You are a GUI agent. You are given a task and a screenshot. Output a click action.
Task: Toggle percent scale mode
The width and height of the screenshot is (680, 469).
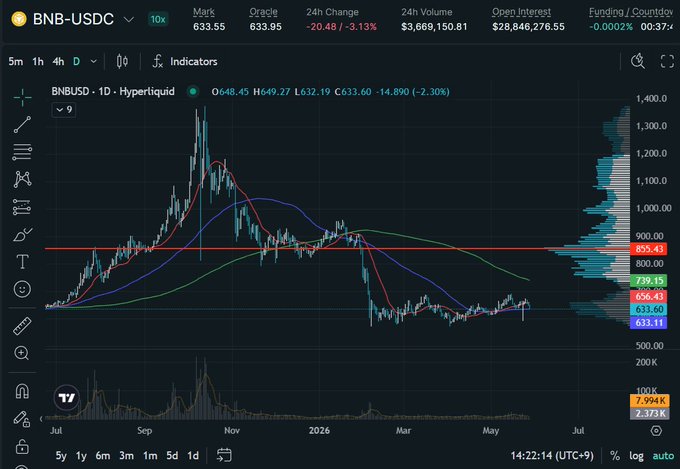615,456
